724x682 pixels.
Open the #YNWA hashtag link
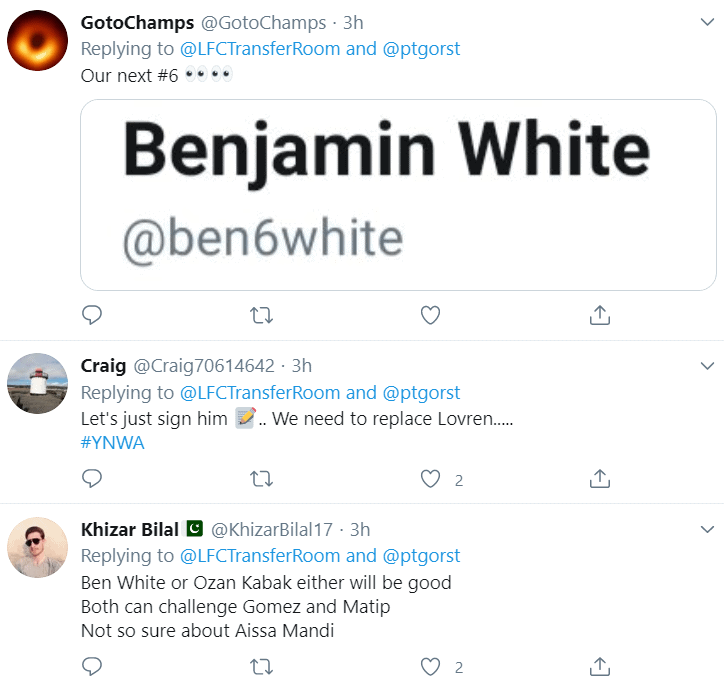point(112,442)
